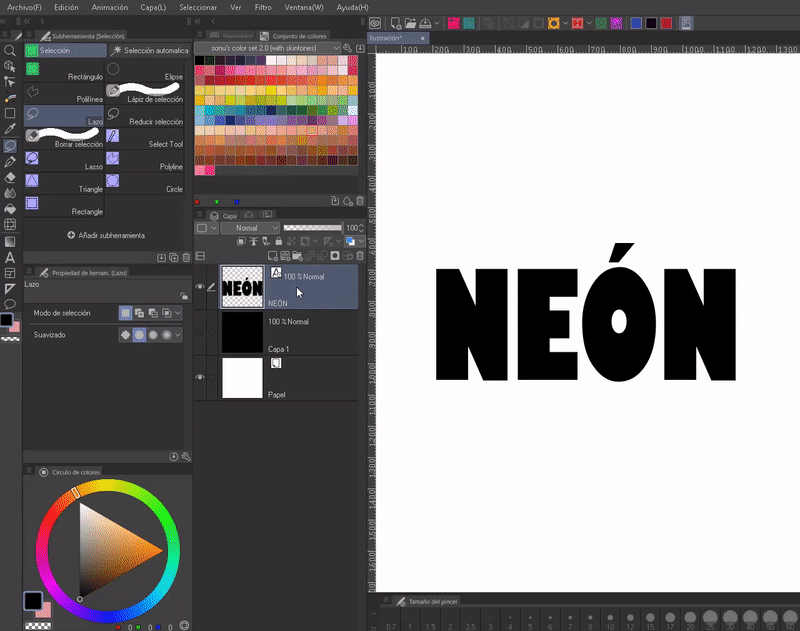The width and height of the screenshot is (800, 631).
Task: Select the Gradient tool in left toolbar
Action: [10, 241]
